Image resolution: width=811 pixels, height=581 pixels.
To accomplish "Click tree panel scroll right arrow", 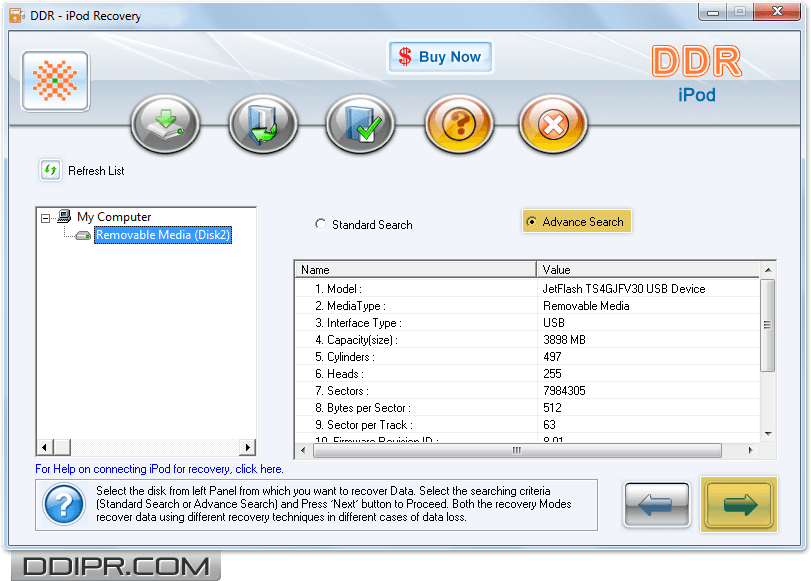I will pos(248,447).
